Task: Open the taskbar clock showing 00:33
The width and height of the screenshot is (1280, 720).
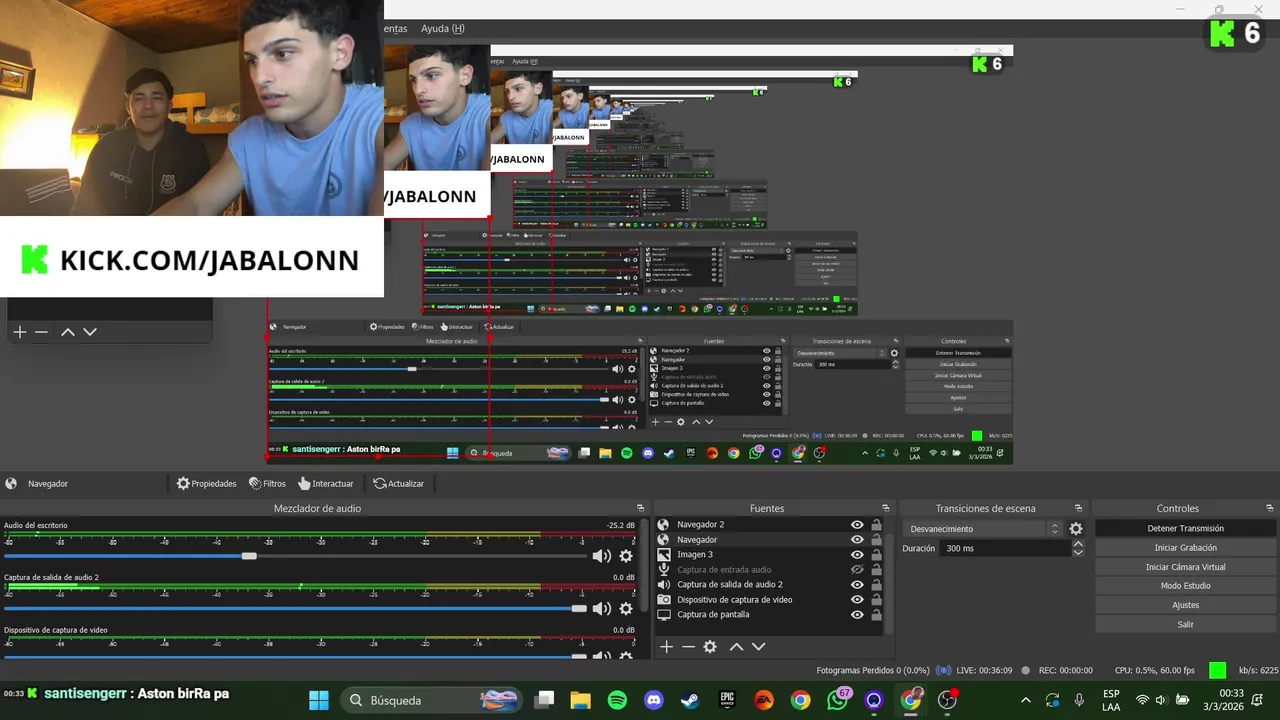Action: coord(1224,700)
